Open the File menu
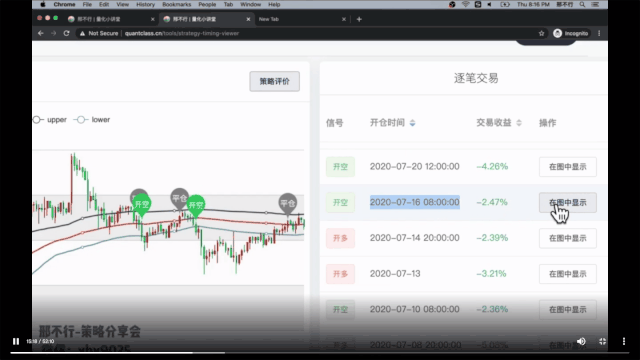640x360 pixels. [x=87, y=4]
